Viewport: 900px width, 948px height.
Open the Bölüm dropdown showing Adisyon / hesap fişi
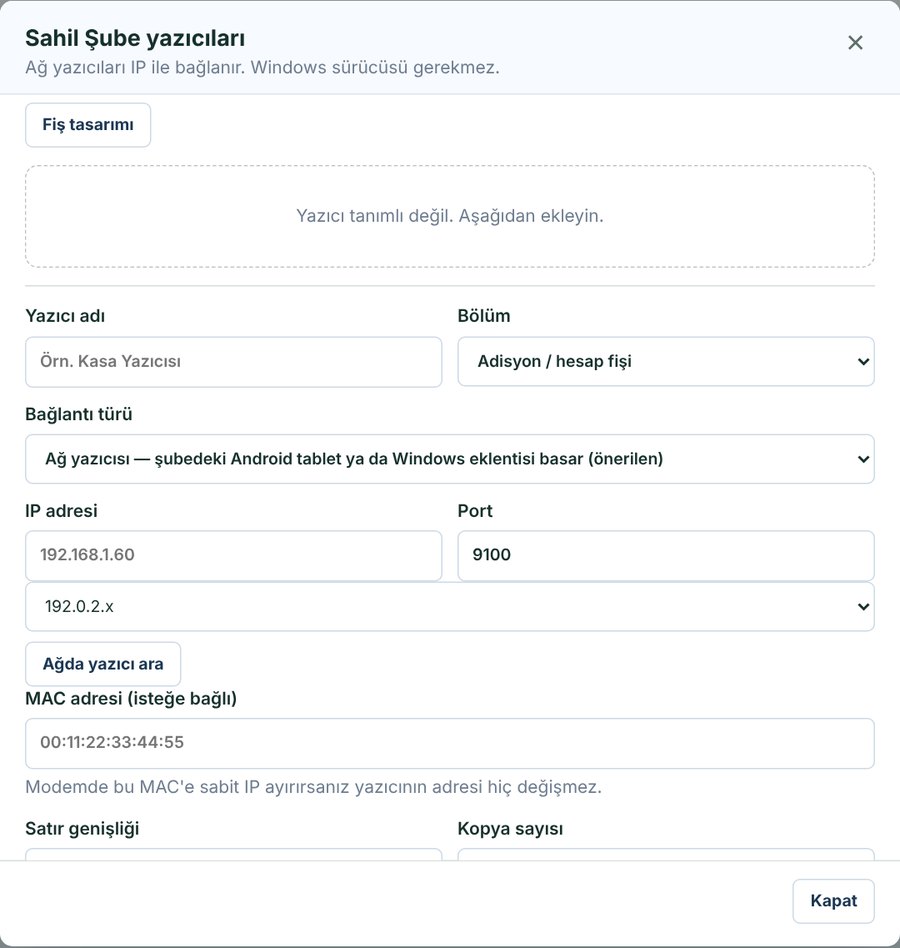(665, 362)
